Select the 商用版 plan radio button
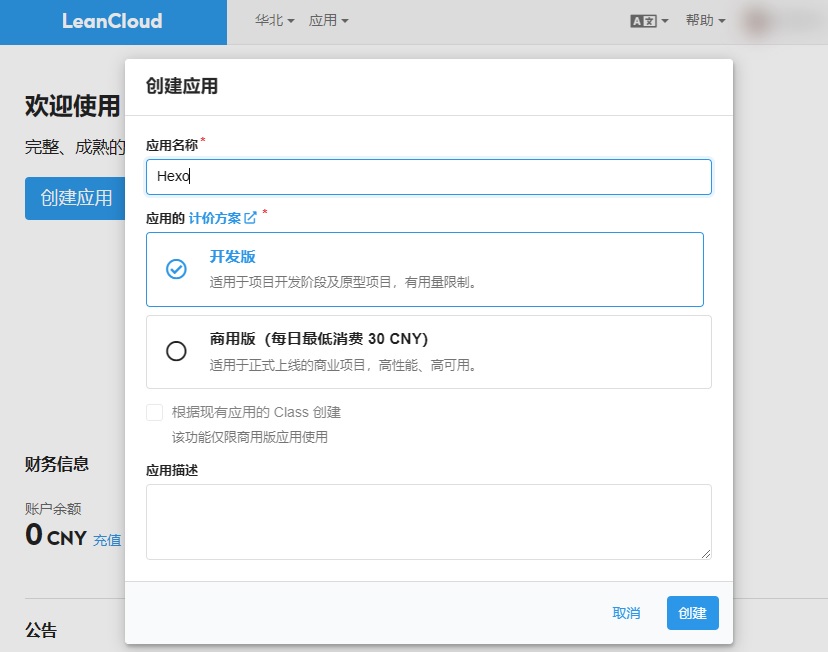This screenshot has width=828, height=652. [176, 351]
